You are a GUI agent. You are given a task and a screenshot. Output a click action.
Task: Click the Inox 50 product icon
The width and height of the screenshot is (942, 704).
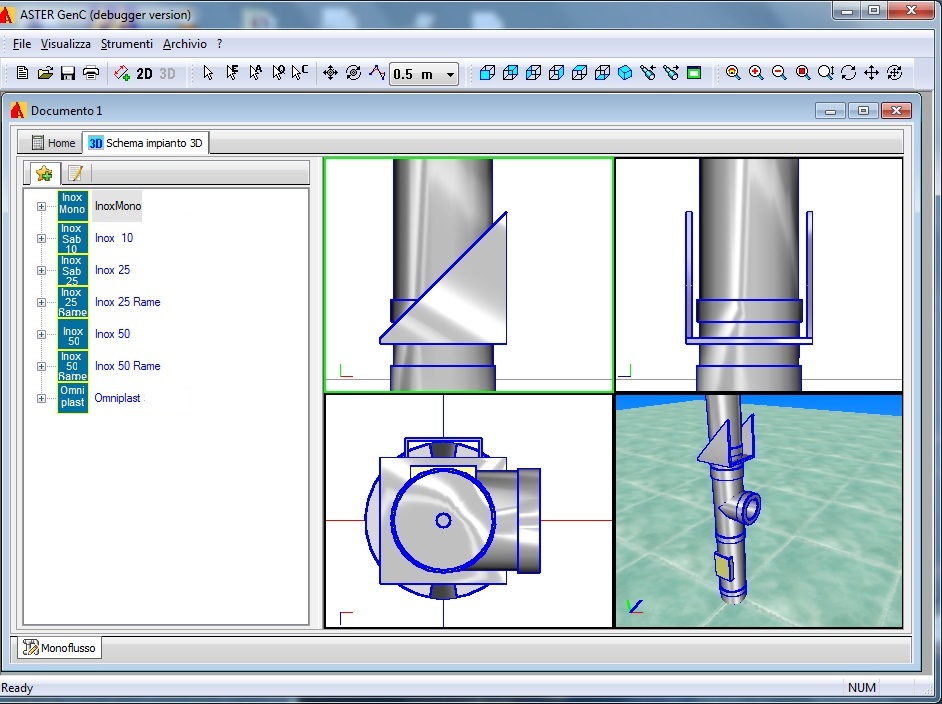tap(73, 335)
